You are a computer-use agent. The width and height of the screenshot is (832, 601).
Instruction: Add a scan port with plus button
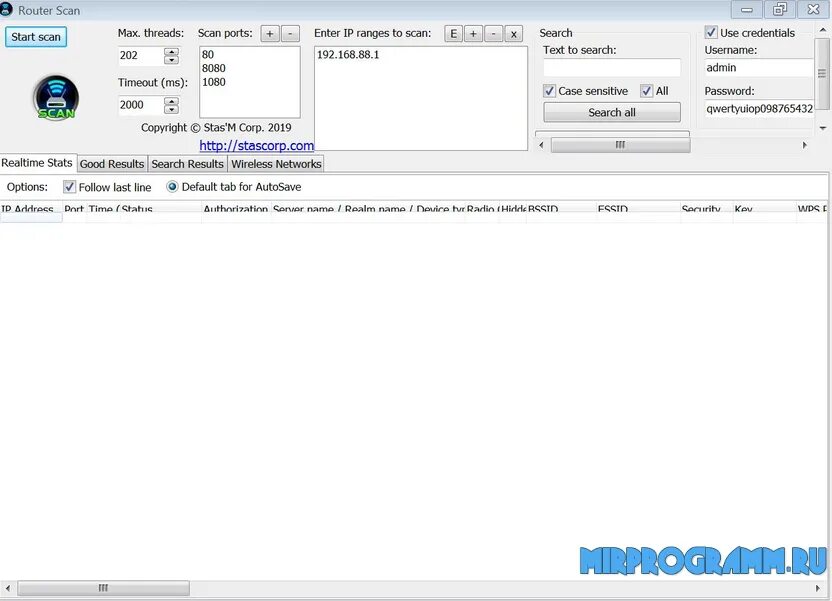tap(270, 34)
